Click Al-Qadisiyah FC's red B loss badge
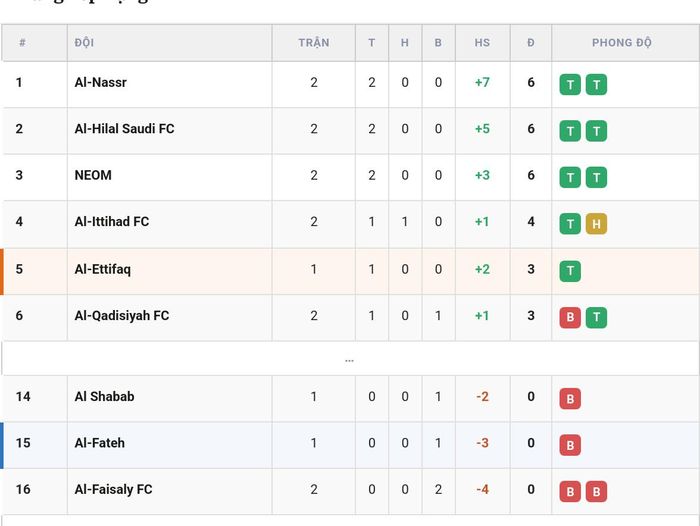Screen dimensions: 700x526 570,317
